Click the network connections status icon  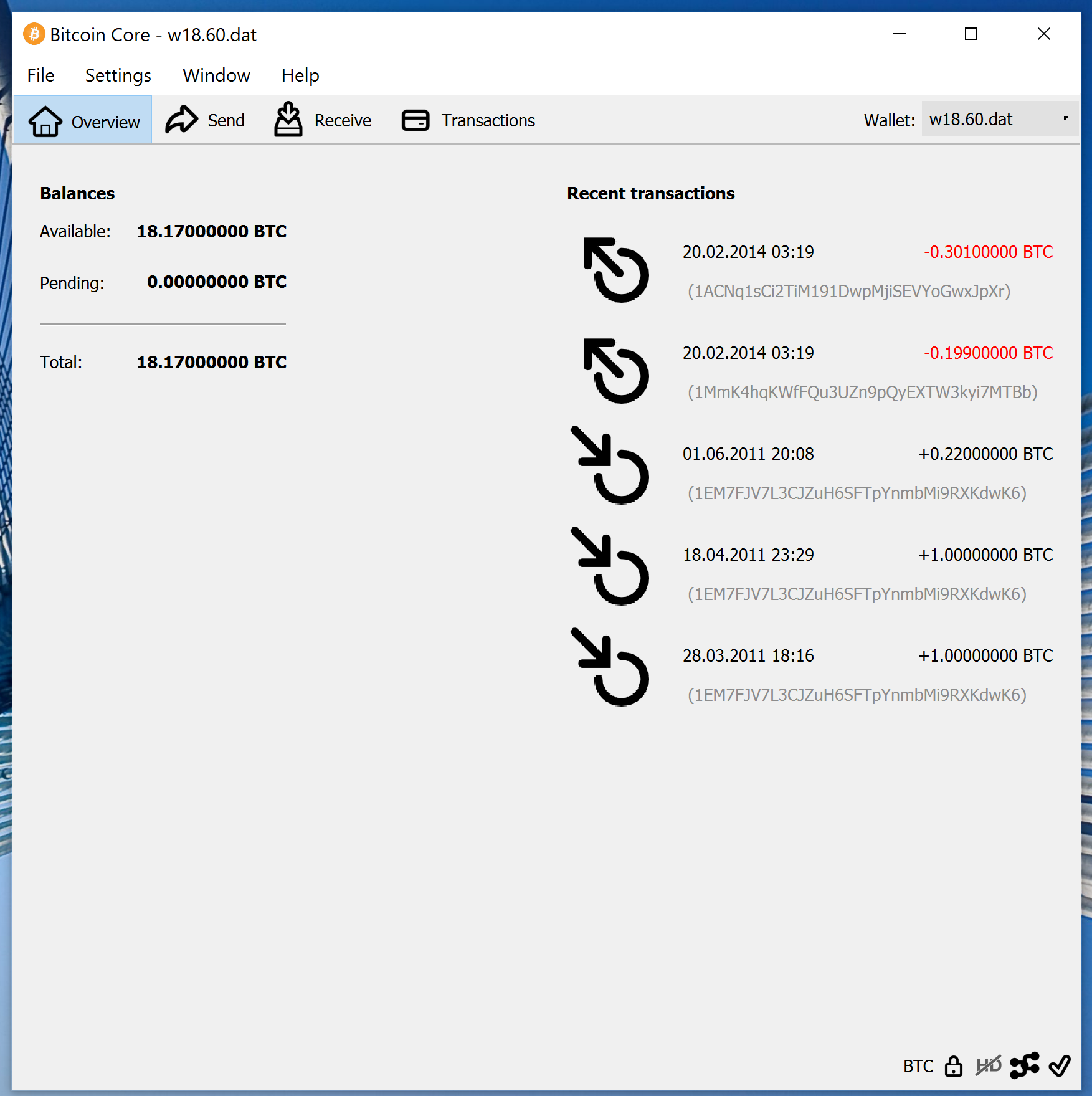point(1025,1066)
